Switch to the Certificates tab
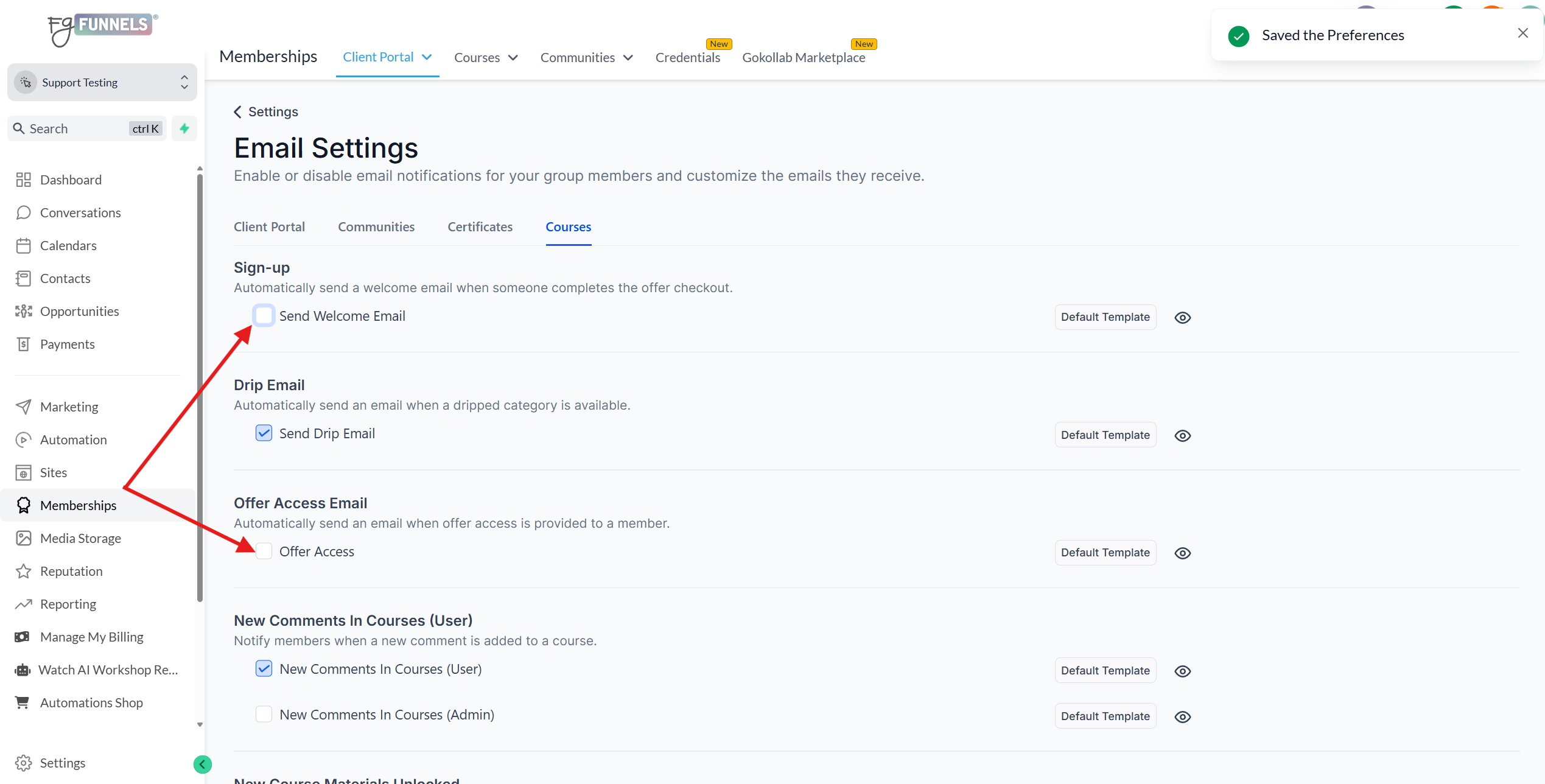The height and width of the screenshot is (784, 1545). click(x=480, y=226)
